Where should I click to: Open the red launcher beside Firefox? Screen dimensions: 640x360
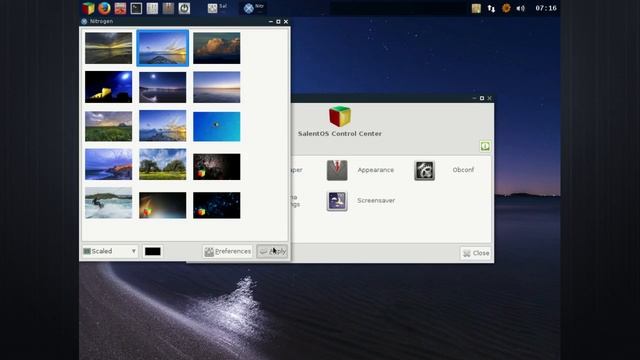[x=120, y=8]
